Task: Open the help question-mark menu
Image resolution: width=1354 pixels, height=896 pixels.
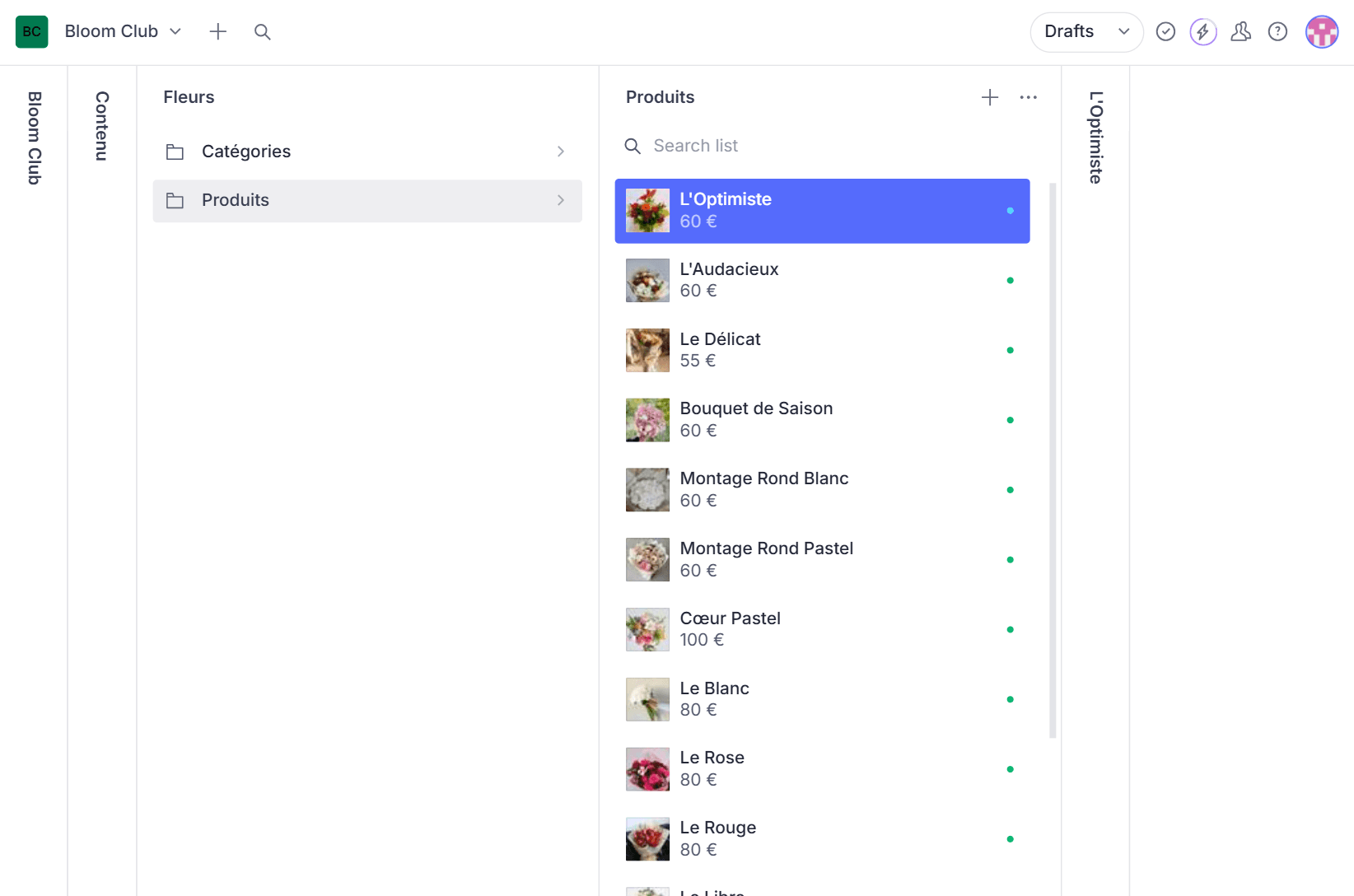Action: point(1277,31)
